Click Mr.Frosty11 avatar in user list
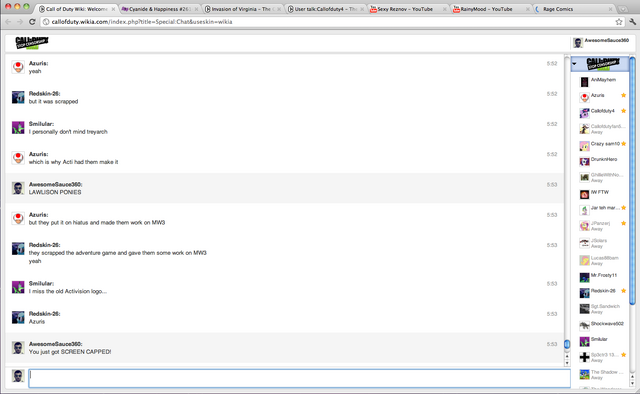640x394 pixels. 584,277
